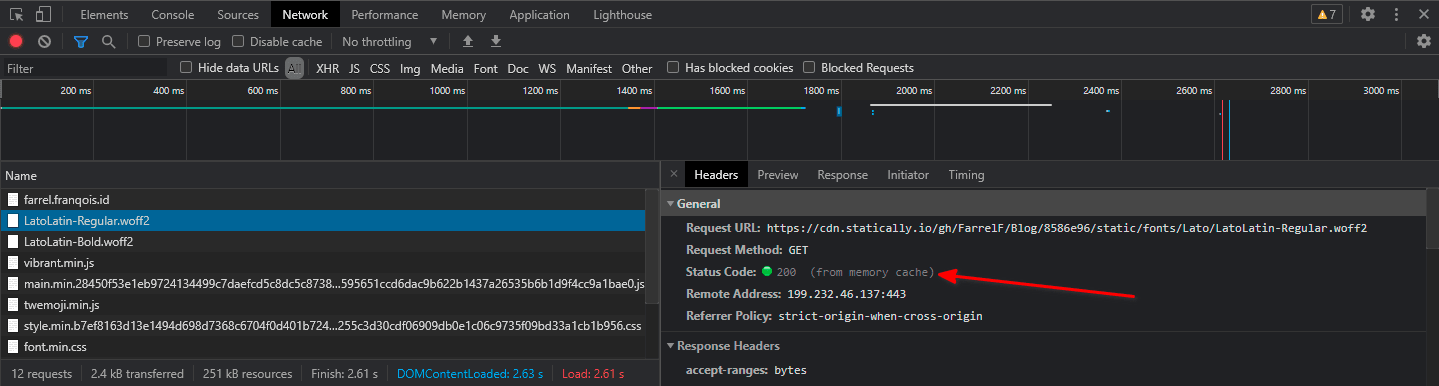
Task: Filter requests by Manifest
Action: tap(589, 68)
